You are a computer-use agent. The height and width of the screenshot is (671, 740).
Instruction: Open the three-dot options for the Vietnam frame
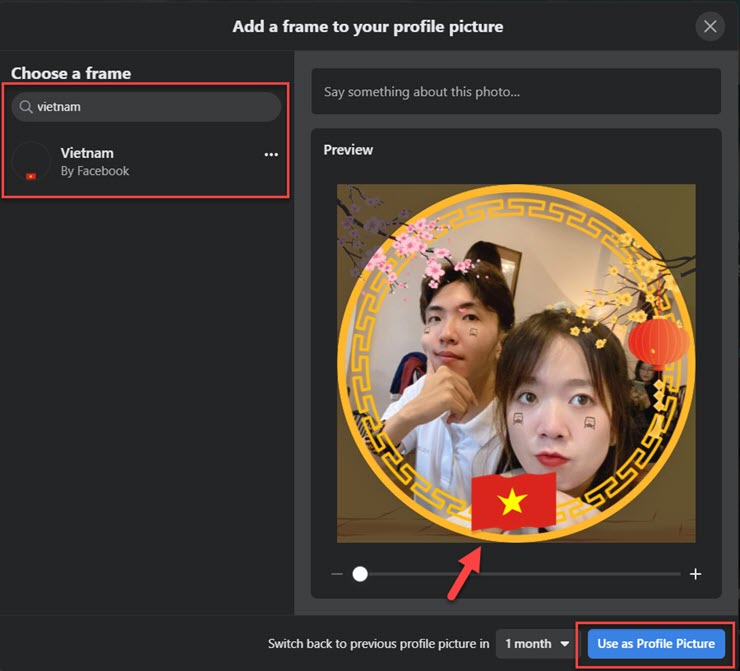click(271, 155)
